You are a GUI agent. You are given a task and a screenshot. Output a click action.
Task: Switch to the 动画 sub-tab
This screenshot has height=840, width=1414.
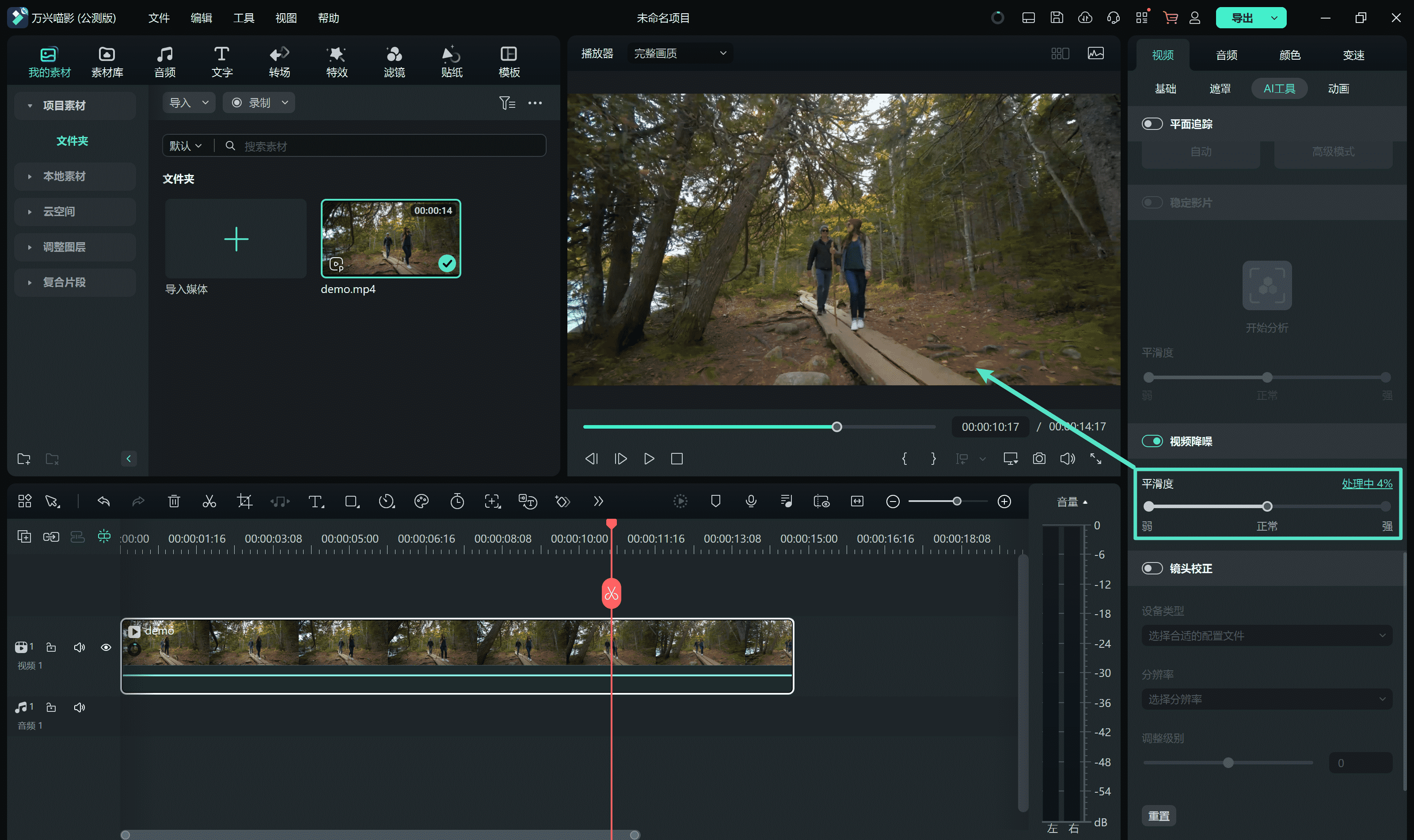pyautogui.click(x=1339, y=88)
